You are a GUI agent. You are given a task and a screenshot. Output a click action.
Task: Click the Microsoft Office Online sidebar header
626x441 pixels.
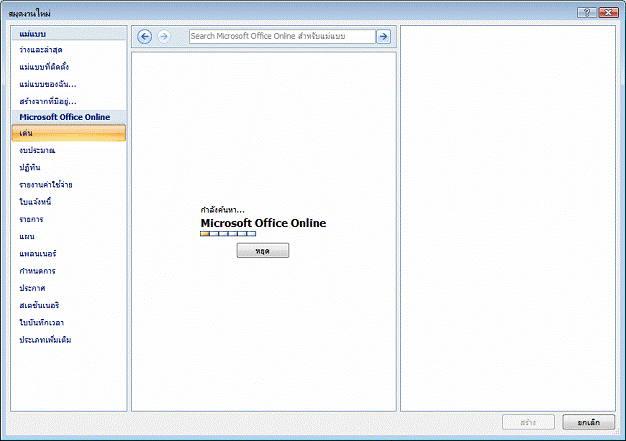click(69, 117)
